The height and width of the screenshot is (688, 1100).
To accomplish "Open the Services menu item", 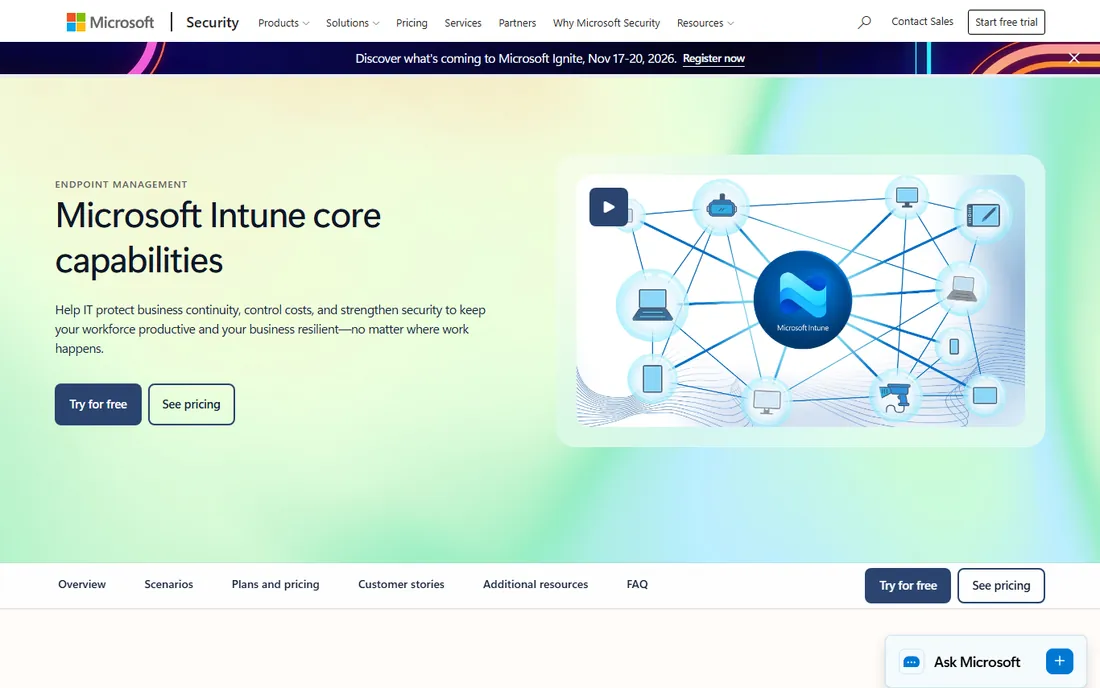I will tap(463, 23).
